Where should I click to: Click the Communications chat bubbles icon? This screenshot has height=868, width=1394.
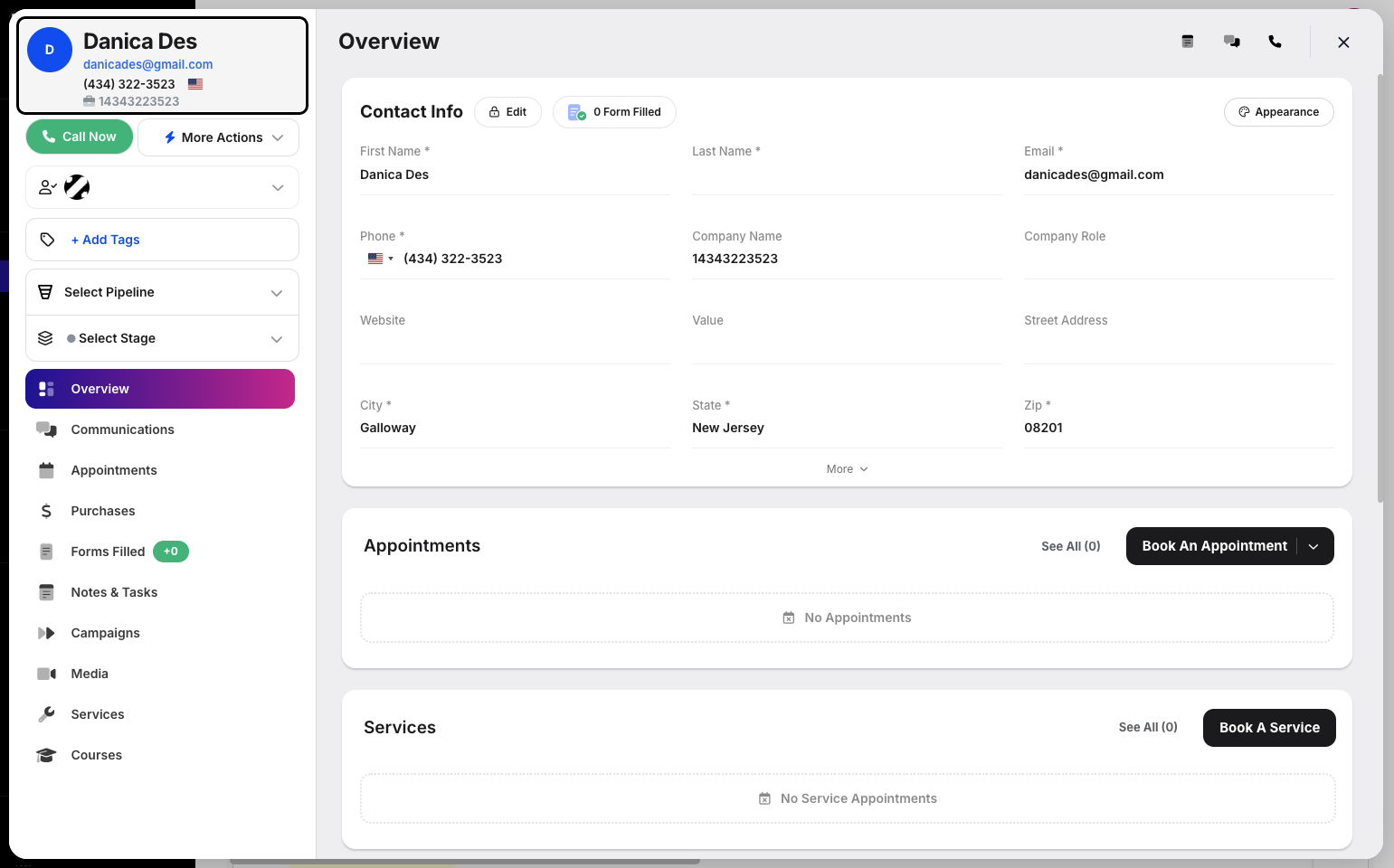46,429
